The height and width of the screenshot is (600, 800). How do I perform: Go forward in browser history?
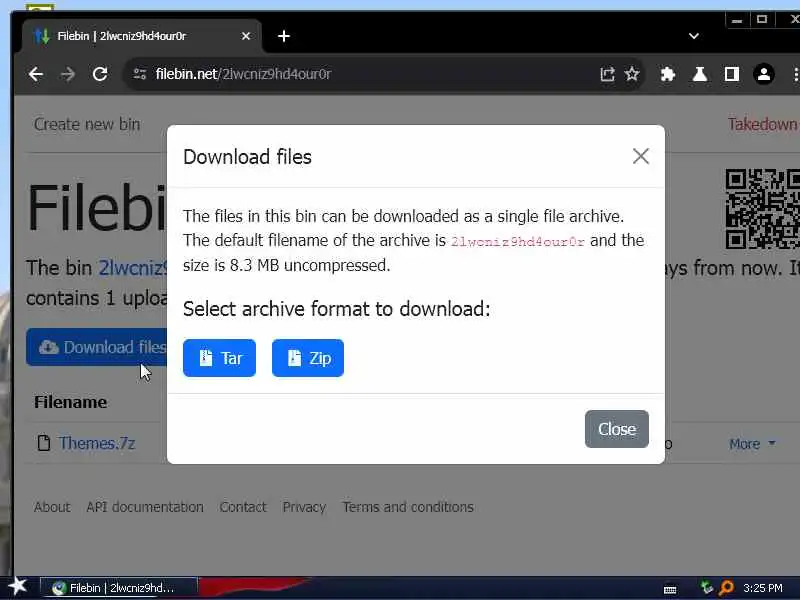click(68, 74)
